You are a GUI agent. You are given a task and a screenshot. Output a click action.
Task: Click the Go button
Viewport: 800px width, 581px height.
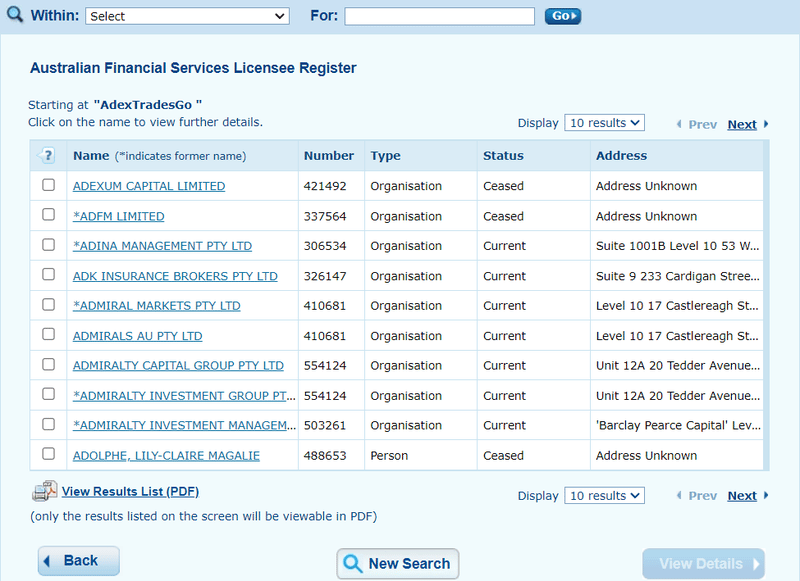coord(563,16)
